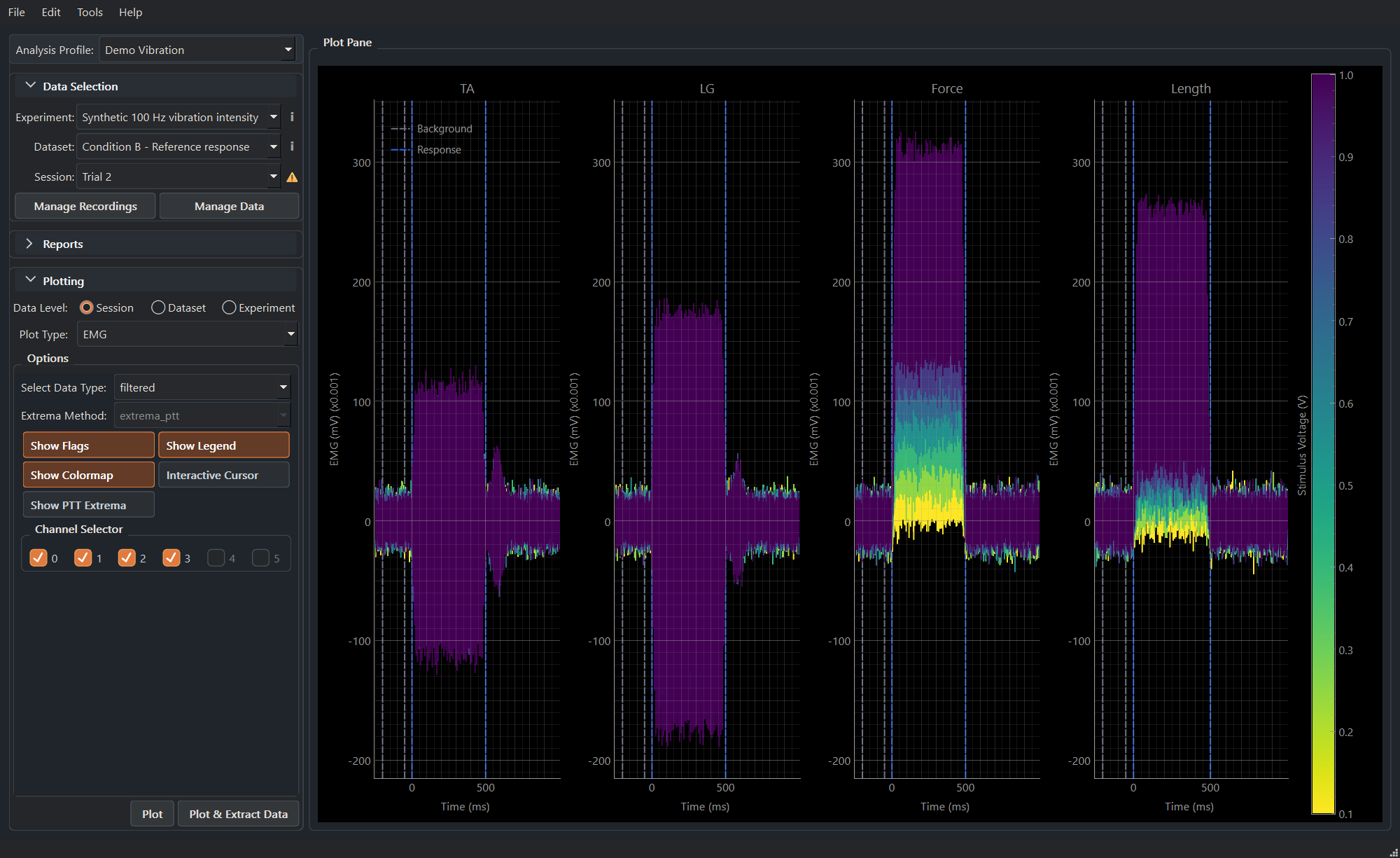This screenshot has width=1400, height=858.
Task: Uncheck channel 0 checkbox
Action: coord(38,558)
